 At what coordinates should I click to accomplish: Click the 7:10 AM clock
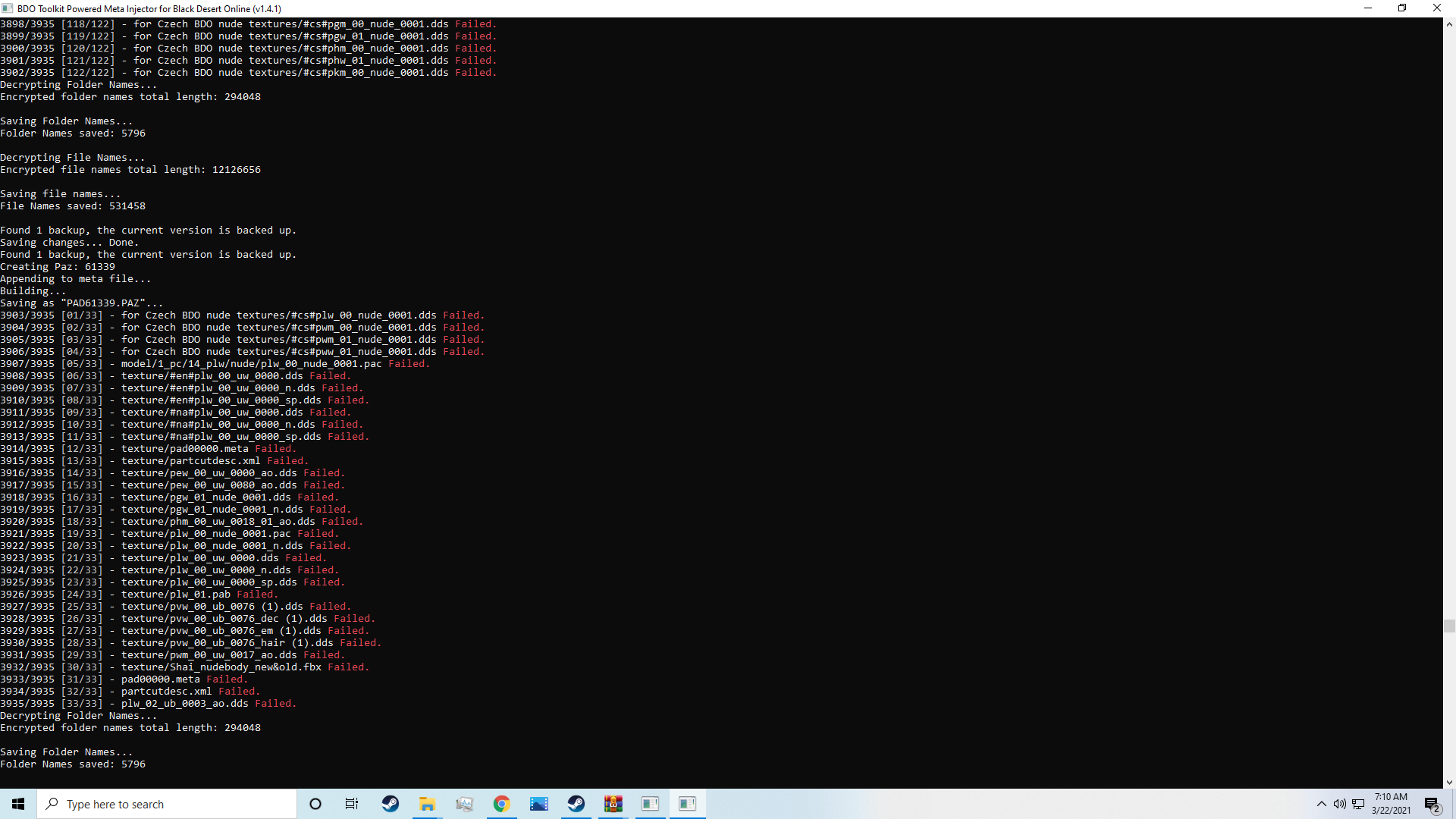[x=1391, y=804]
